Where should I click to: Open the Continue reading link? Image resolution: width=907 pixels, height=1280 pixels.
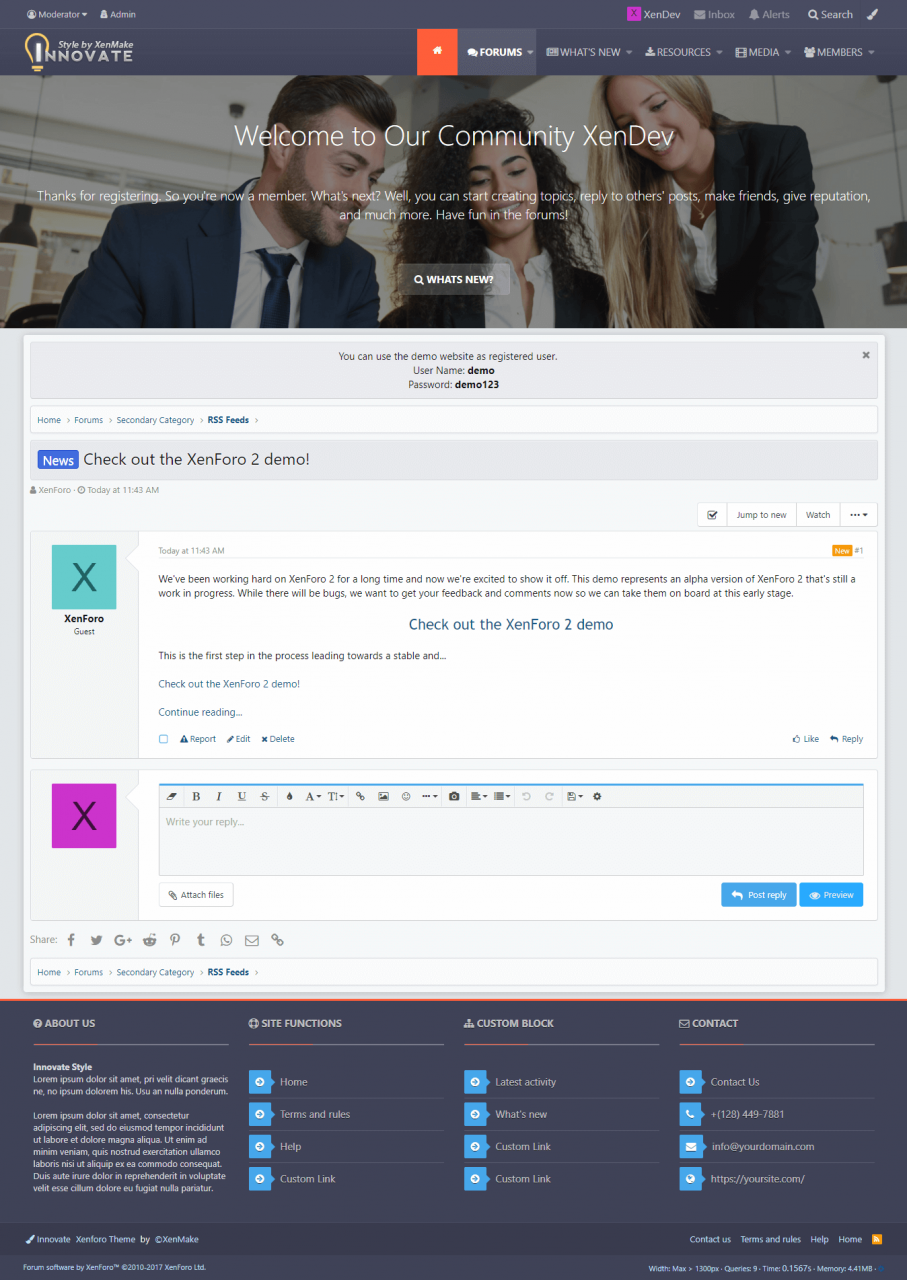[200, 712]
